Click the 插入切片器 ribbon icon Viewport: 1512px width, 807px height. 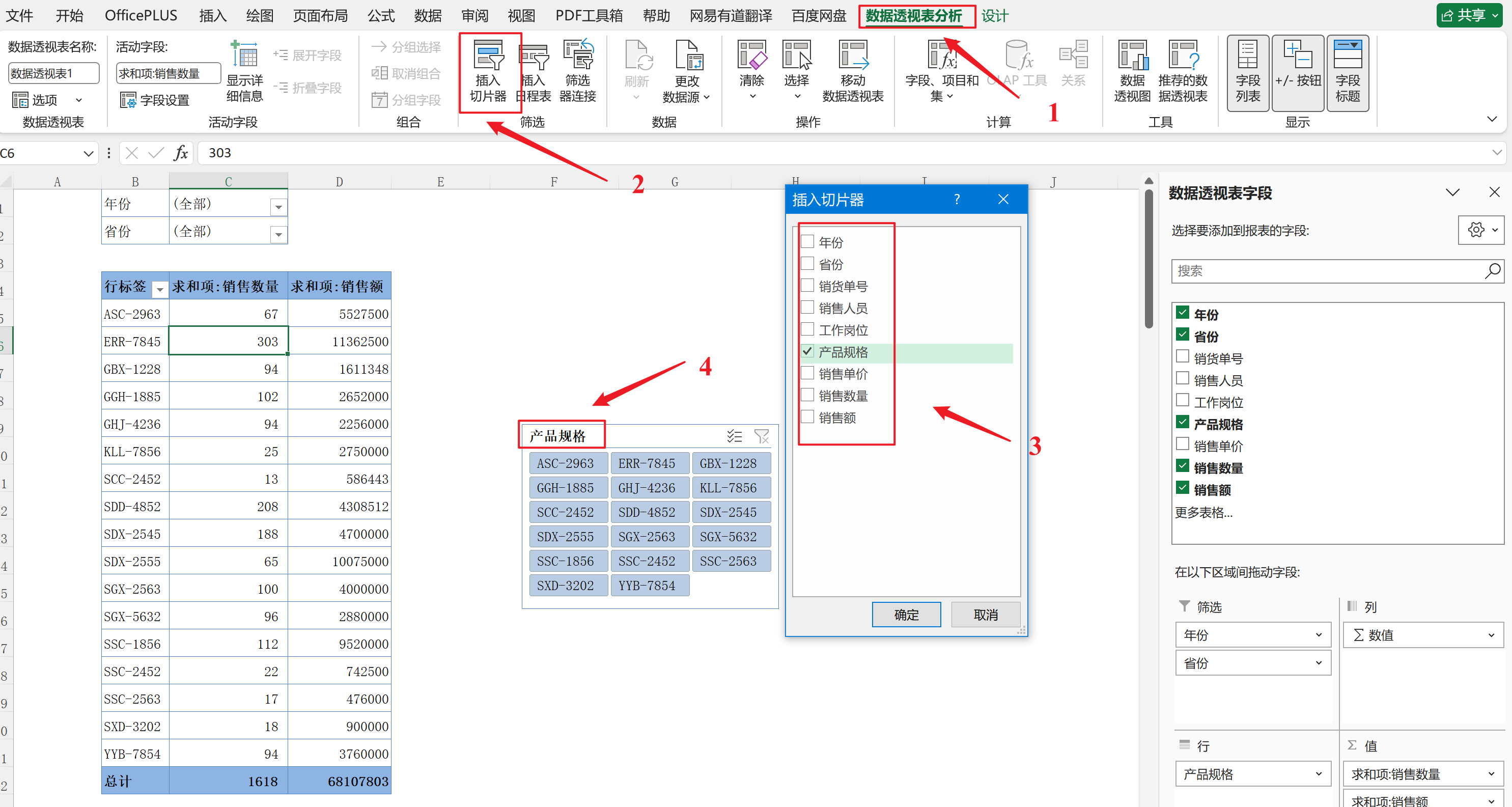pos(488,57)
